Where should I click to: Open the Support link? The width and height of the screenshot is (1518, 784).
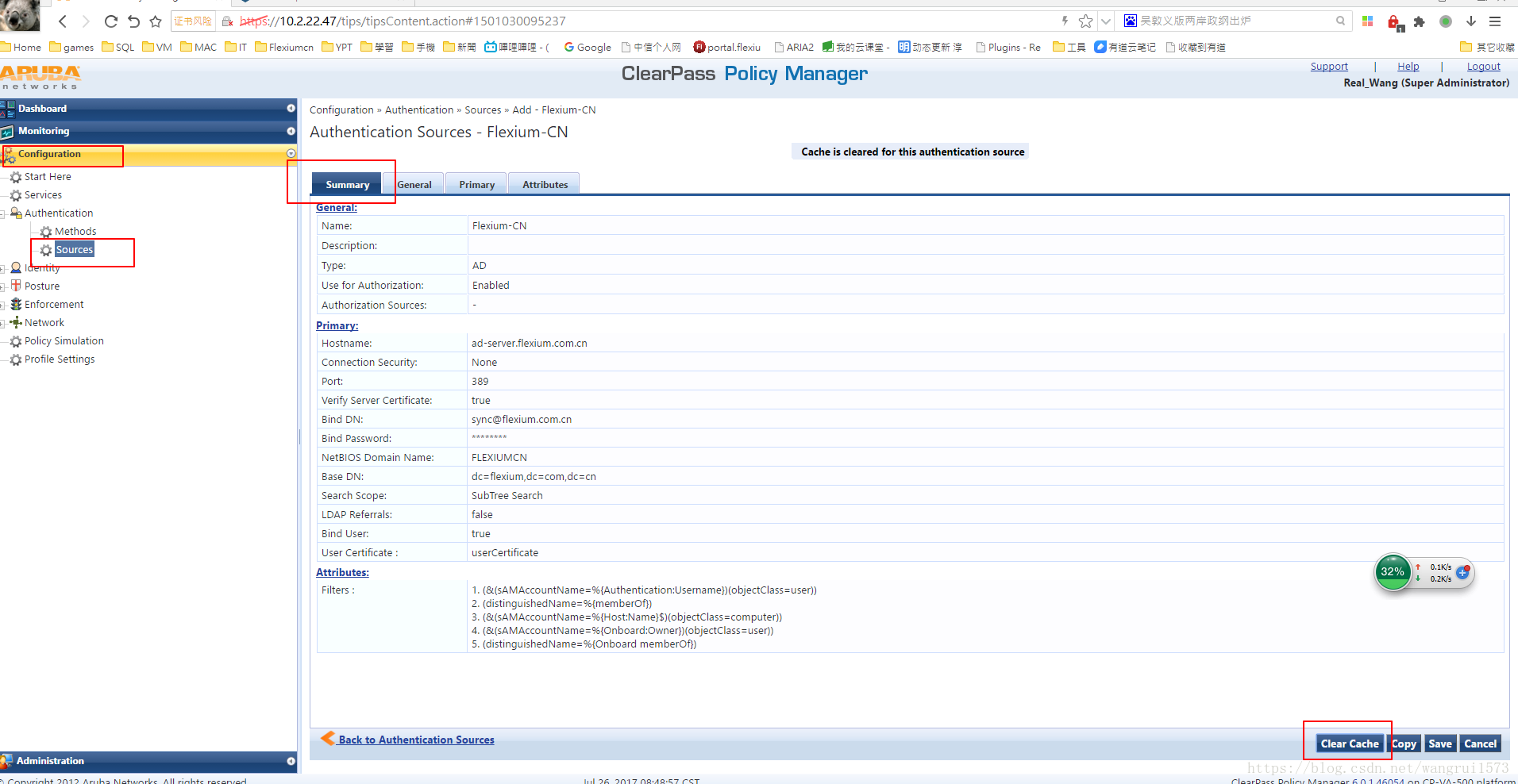coord(1329,67)
